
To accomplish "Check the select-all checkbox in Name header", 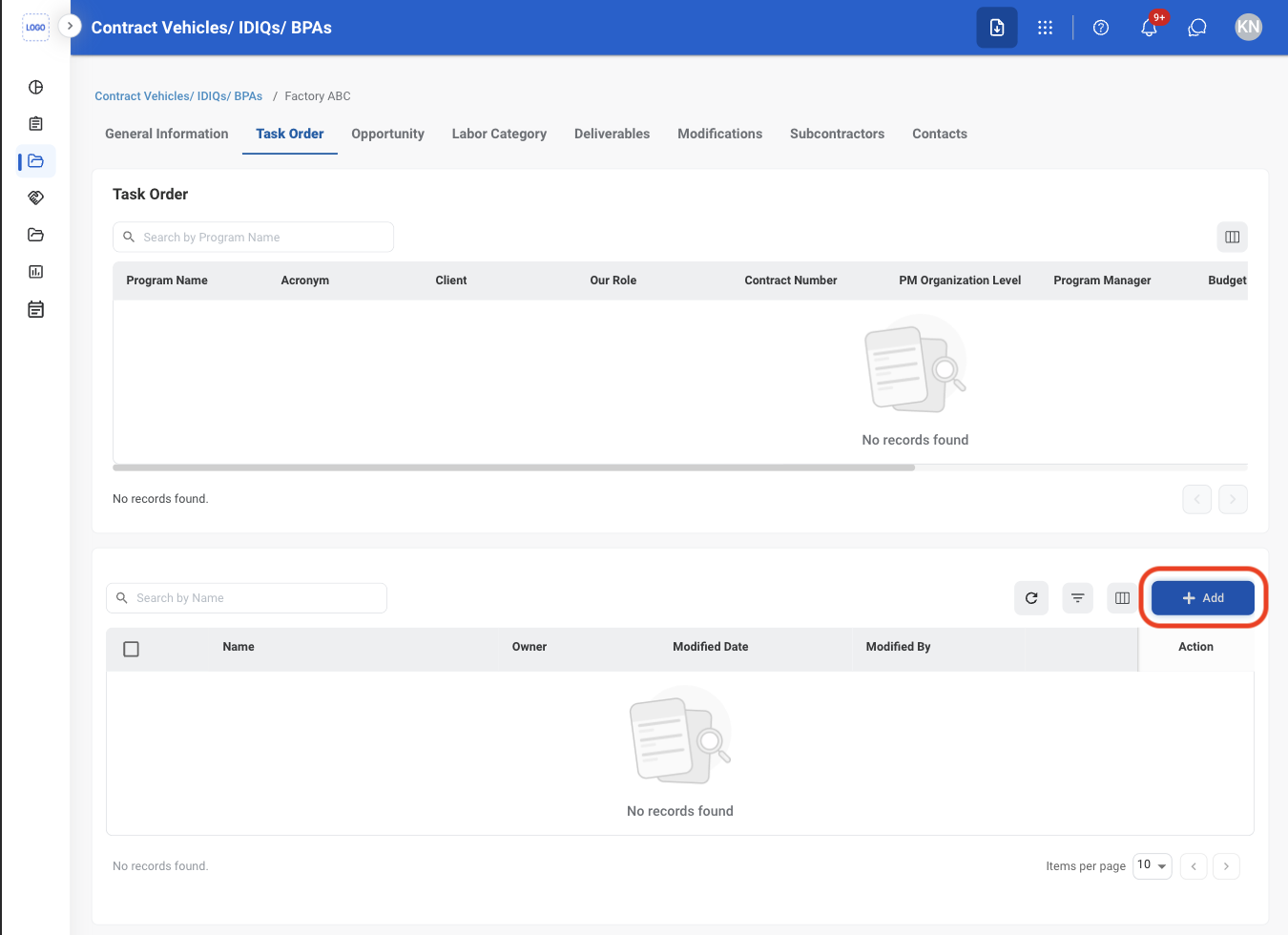I will (x=132, y=649).
